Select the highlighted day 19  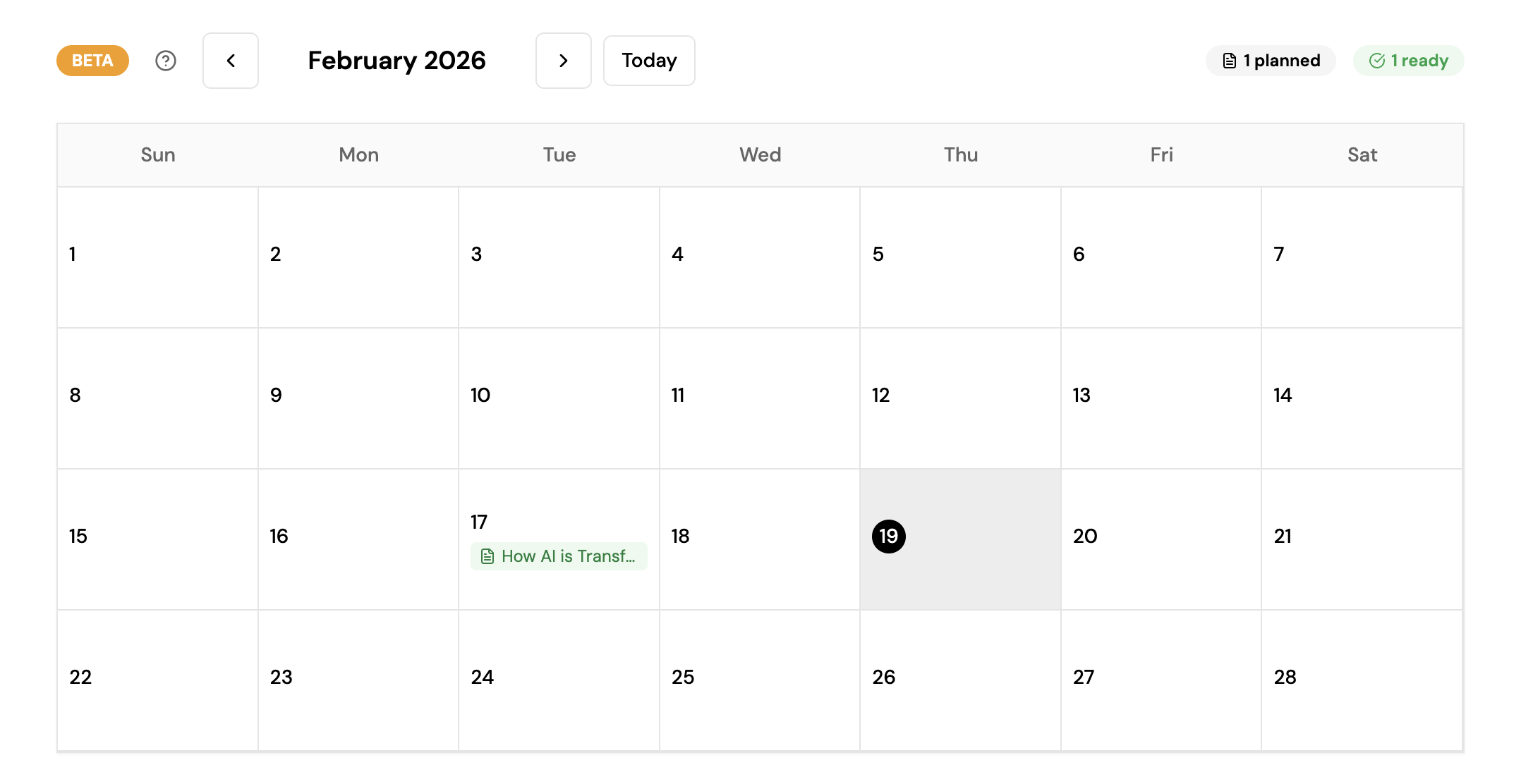coord(889,537)
